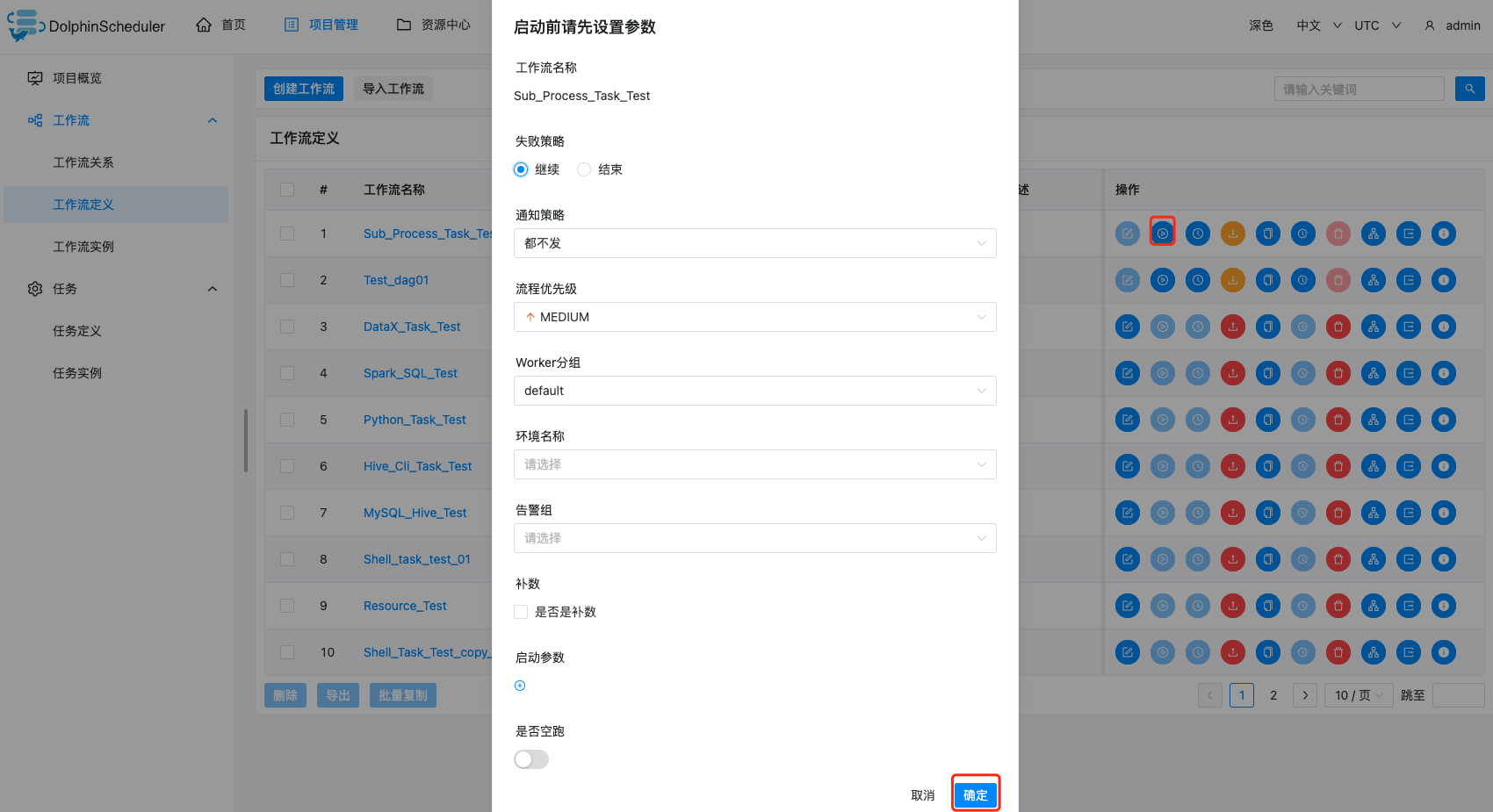
Task: Click the run icon for Test_dag01
Action: 1163,280
